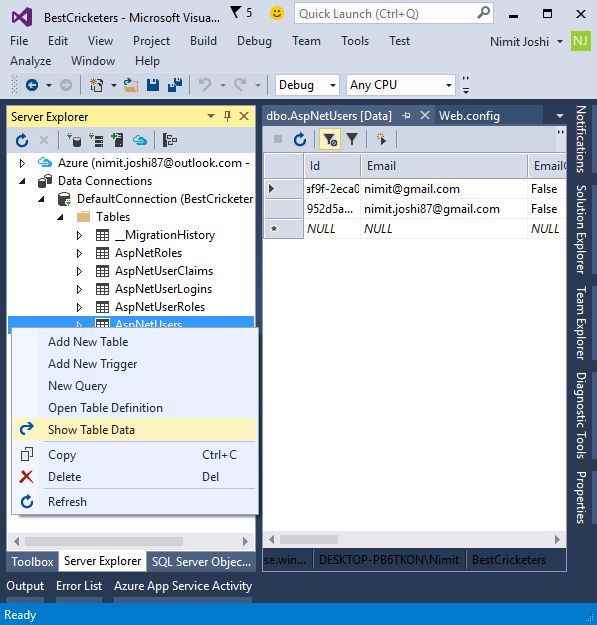Click the Quick Launch search magnifier
The height and width of the screenshot is (625, 597).
(x=483, y=13)
